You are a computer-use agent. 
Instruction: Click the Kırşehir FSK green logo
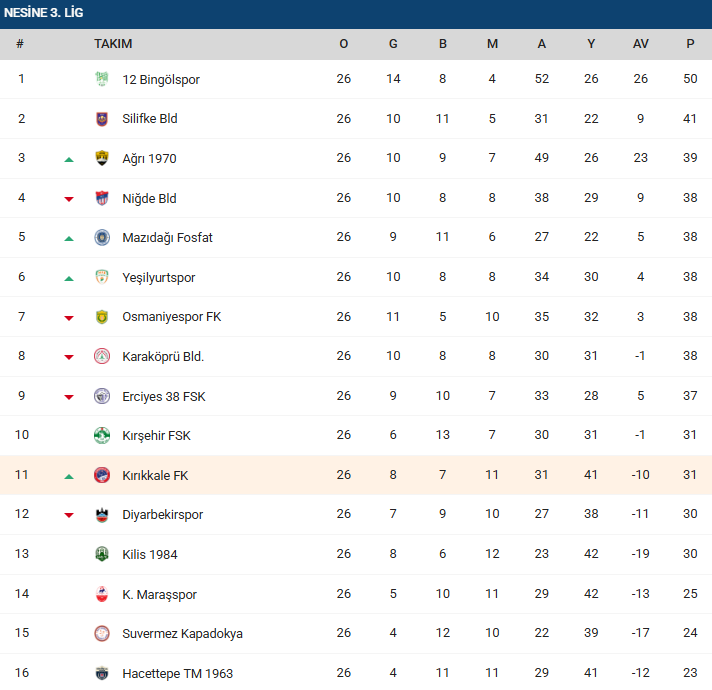point(102,436)
